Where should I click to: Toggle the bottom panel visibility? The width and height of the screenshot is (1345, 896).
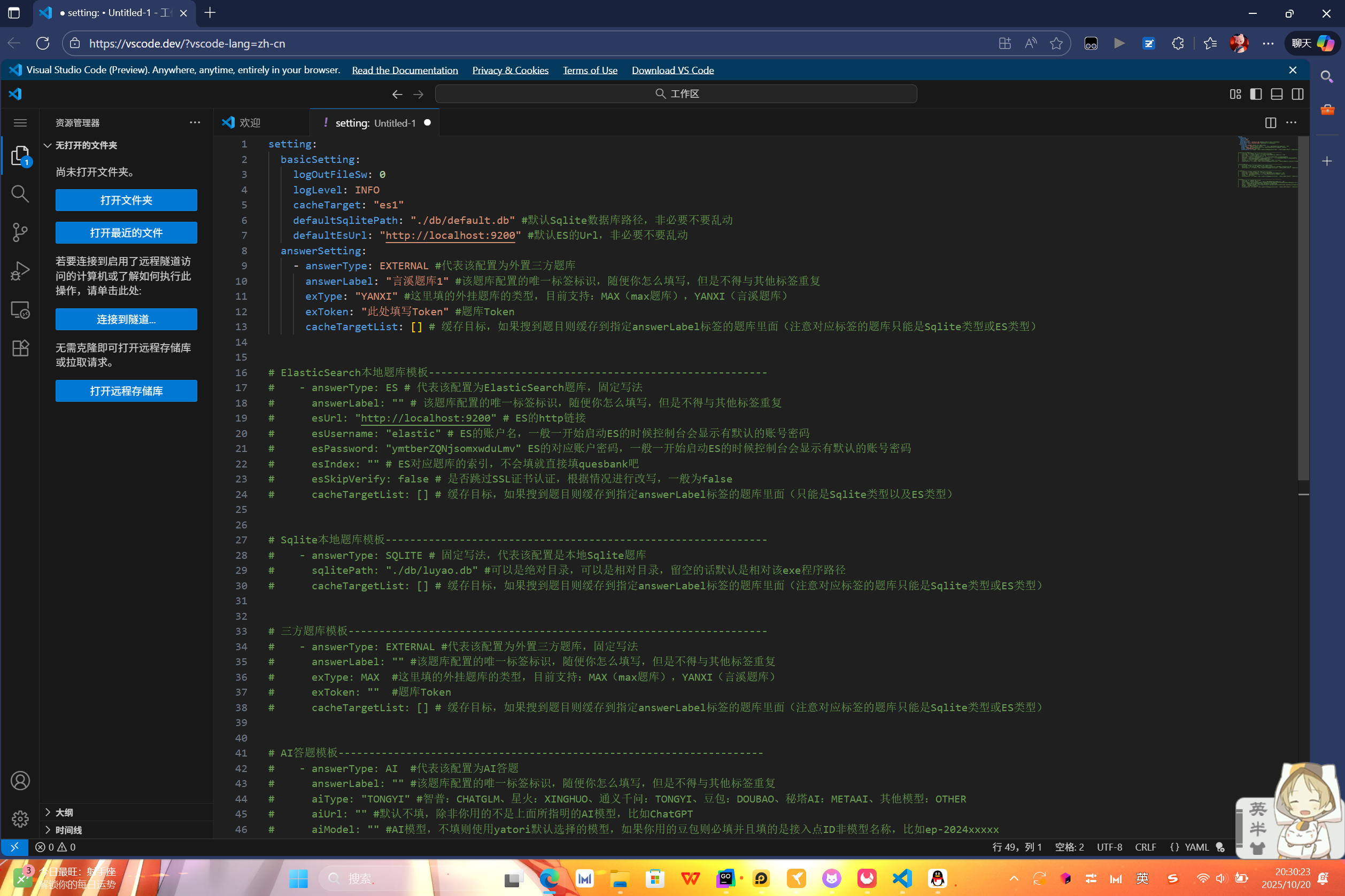coord(1277,94)
